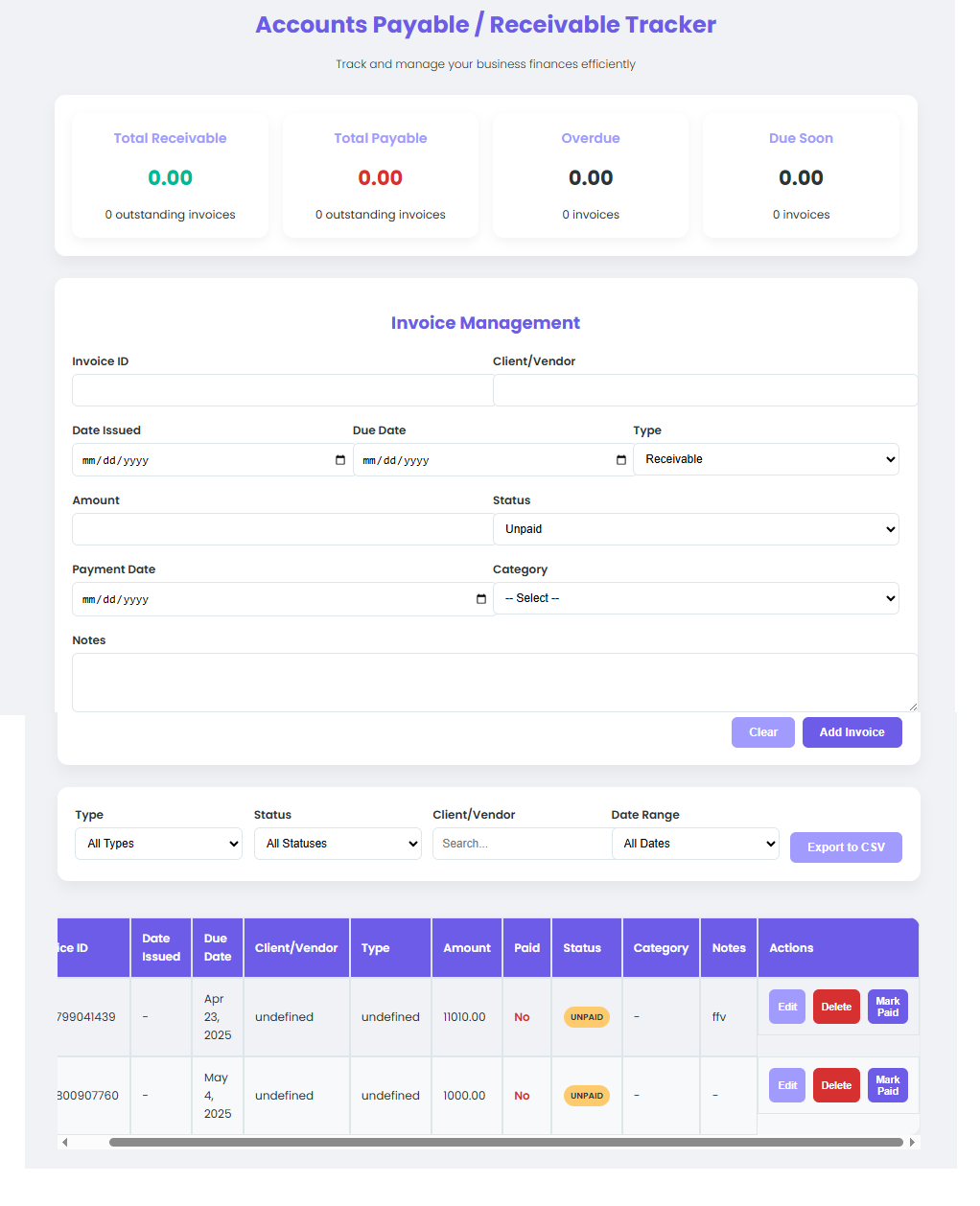Expand the Type dropdown showing Receivable

pos(765,459)
